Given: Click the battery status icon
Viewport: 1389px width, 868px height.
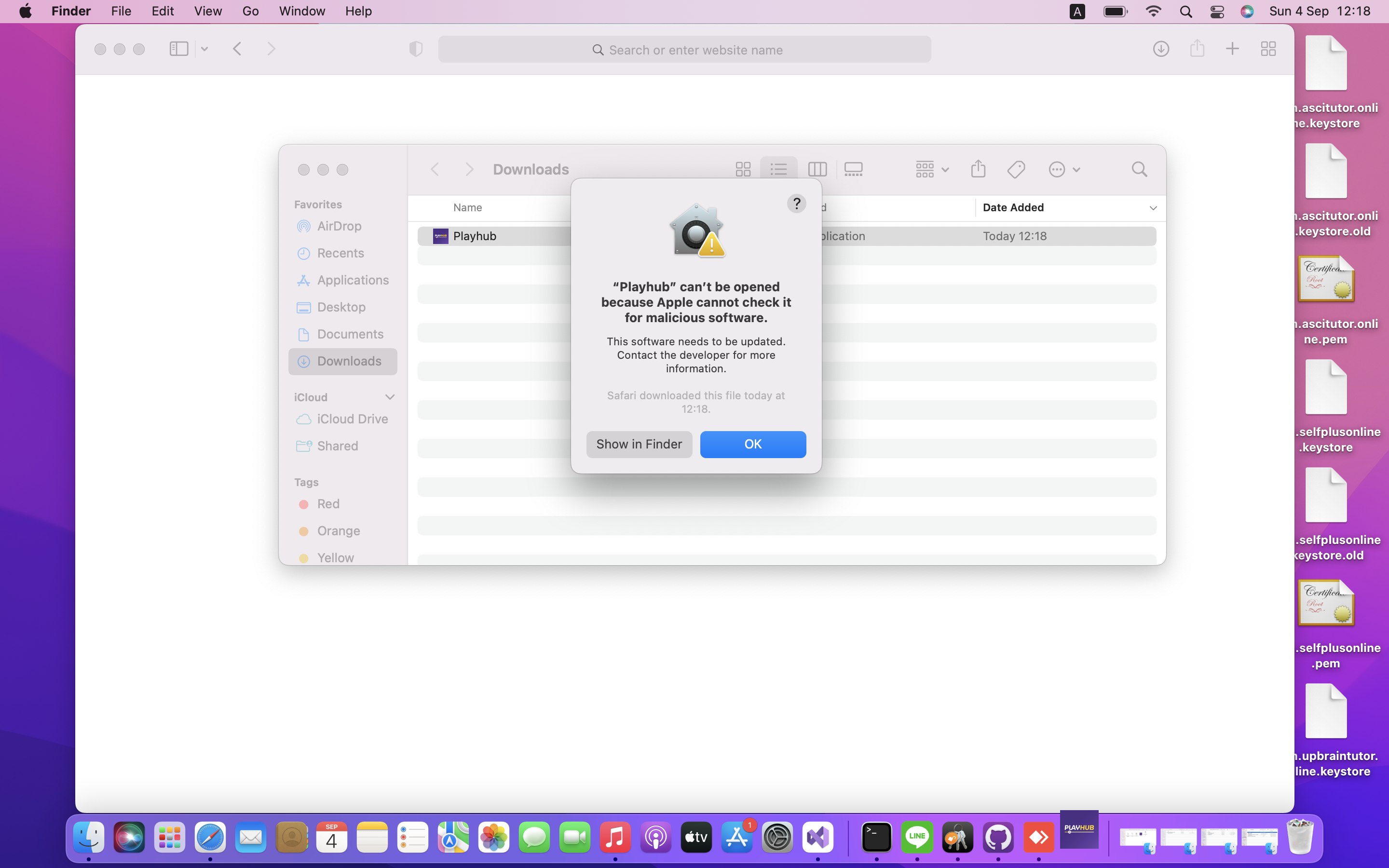Looking at the screenshot, I should click(x=1115, y=12).
